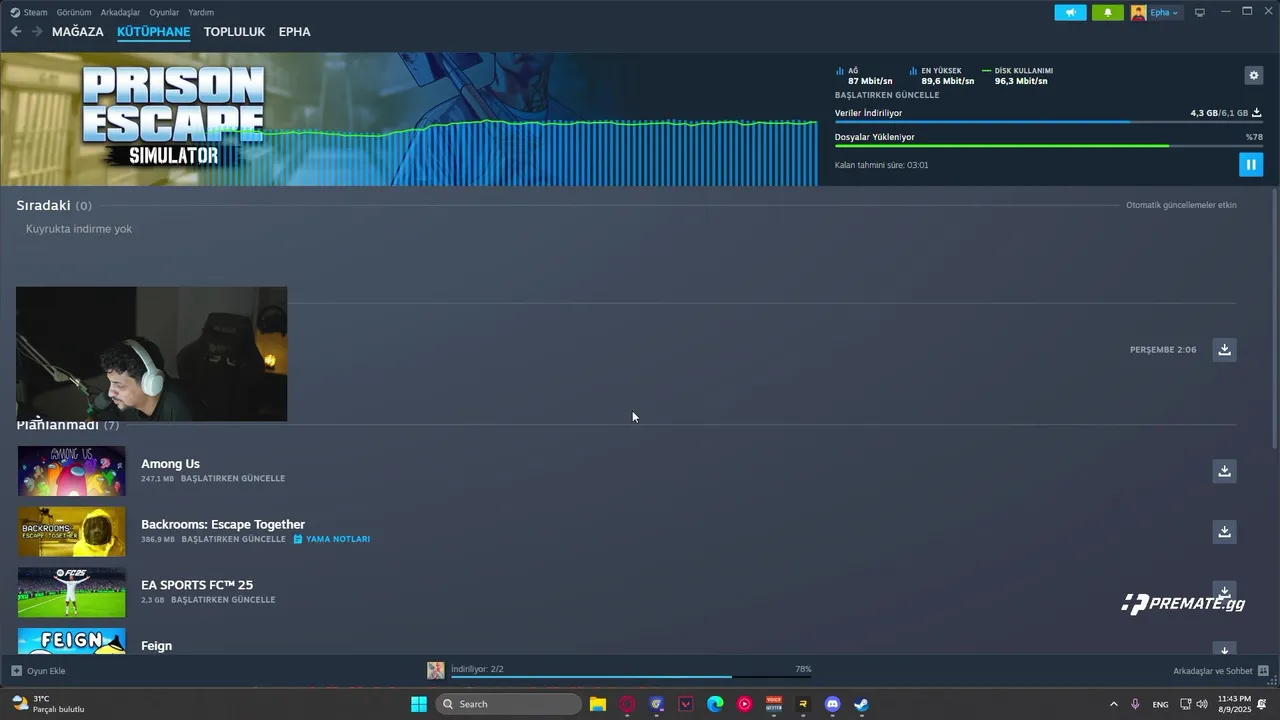Switch to the TOPLULUK tab
1280x720 pixels.
[x=234, y=32]
